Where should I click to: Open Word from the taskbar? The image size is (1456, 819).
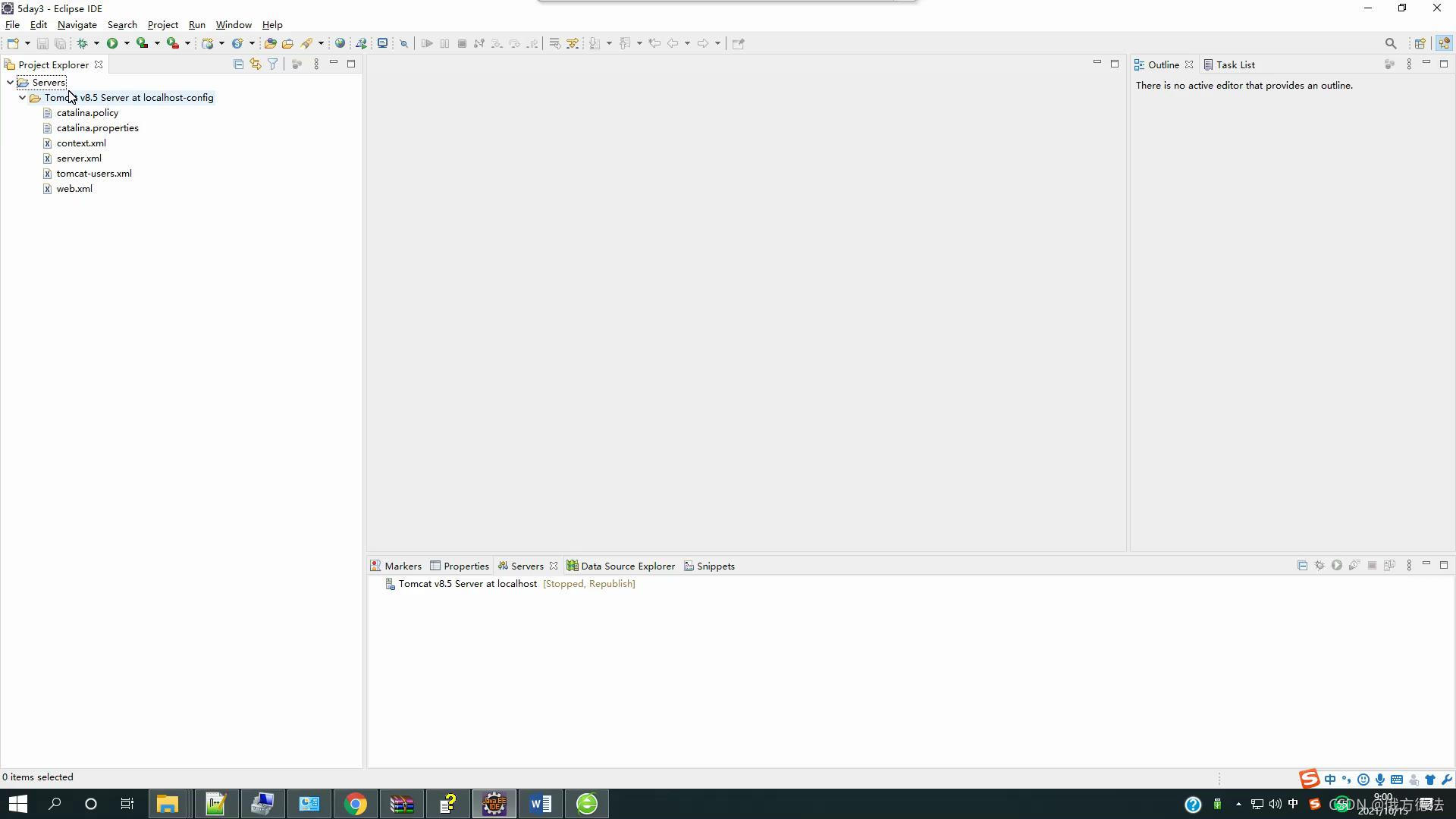coord(541,804)
